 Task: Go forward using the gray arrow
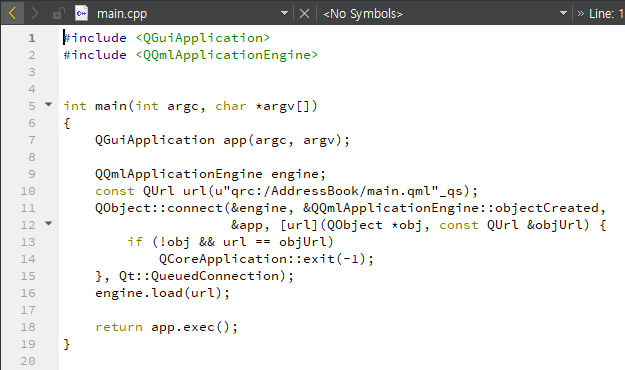pos(35,14)
